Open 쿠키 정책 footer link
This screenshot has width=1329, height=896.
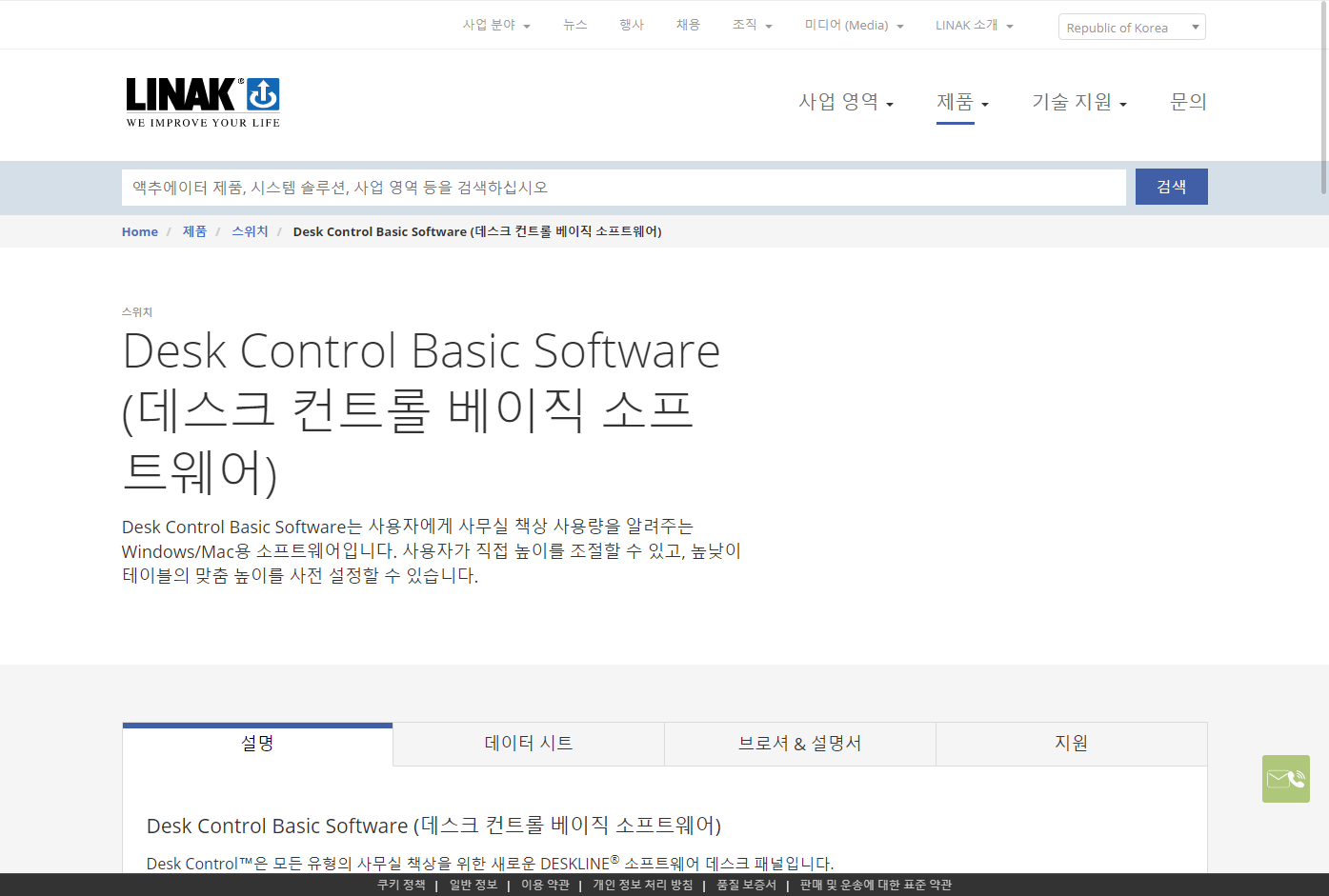[401, 885]
